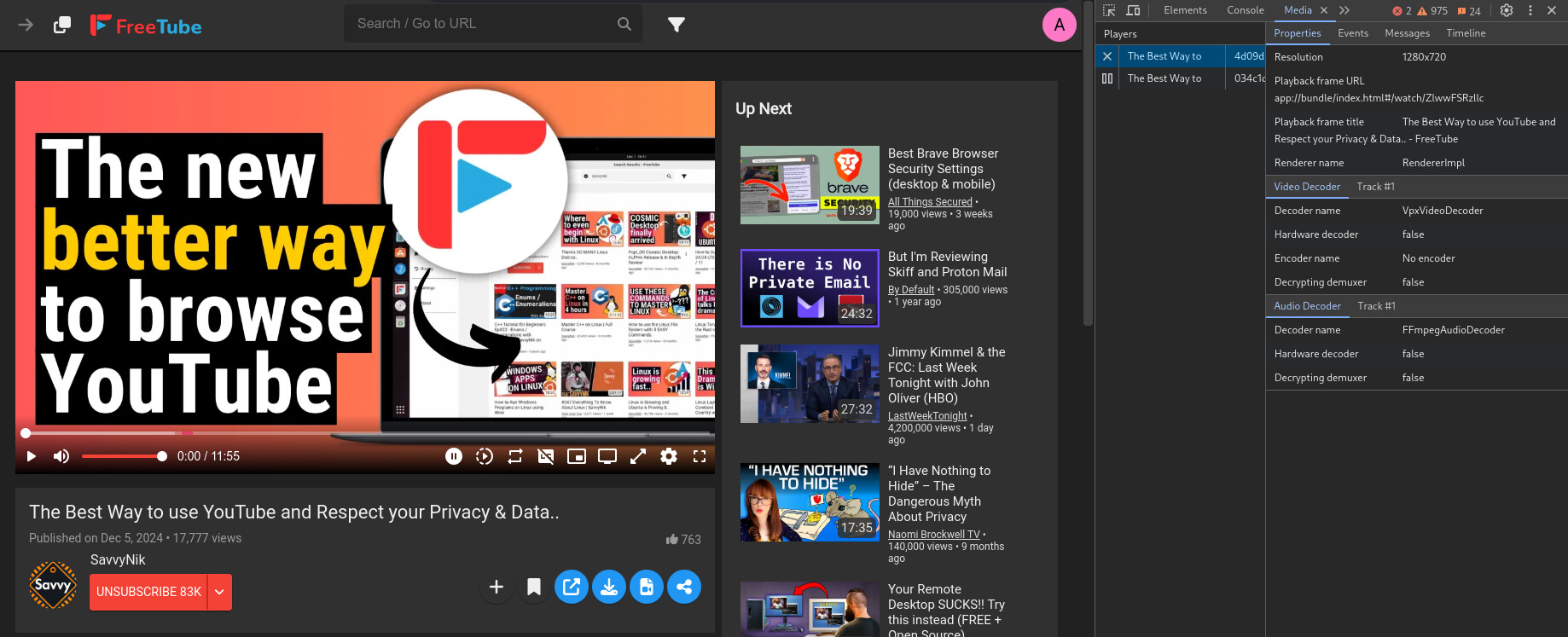Add video to playlist with plus icon

click(x=497, y=587)
